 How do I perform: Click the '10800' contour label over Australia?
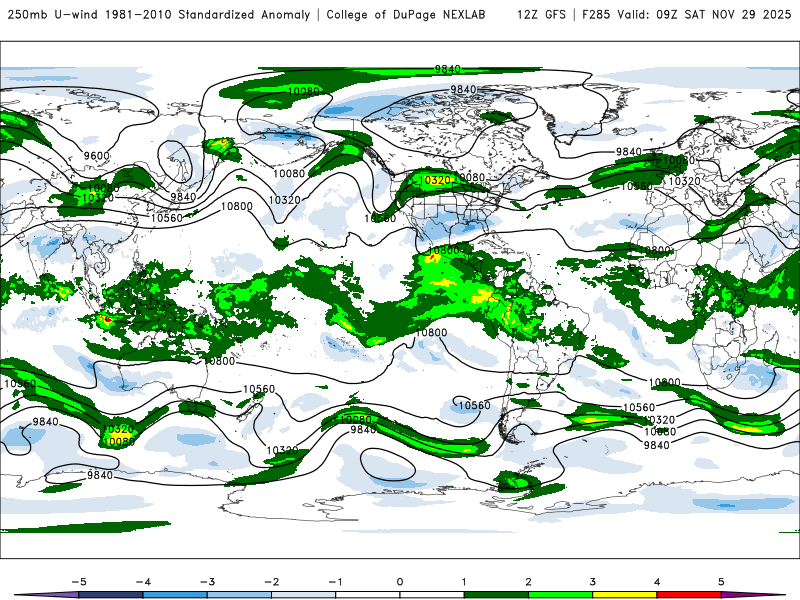point(219,361)
